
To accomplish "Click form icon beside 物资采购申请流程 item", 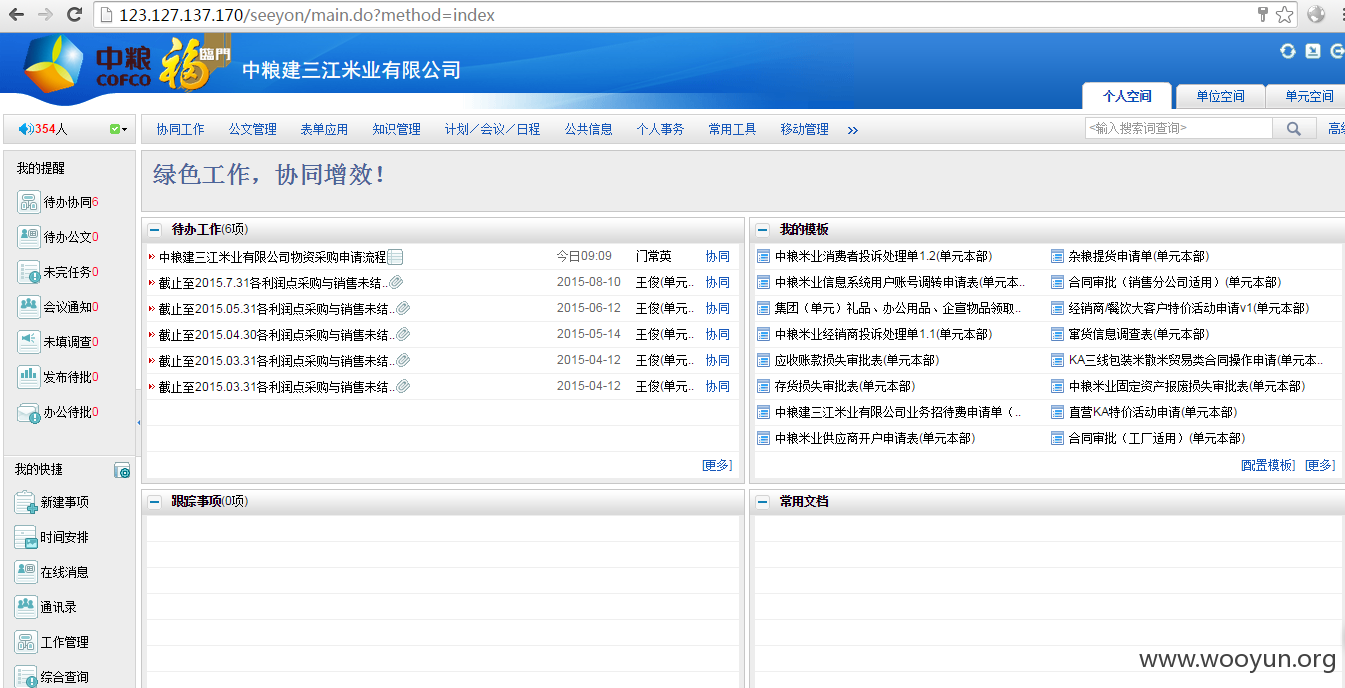I will (x=395, y=257).
